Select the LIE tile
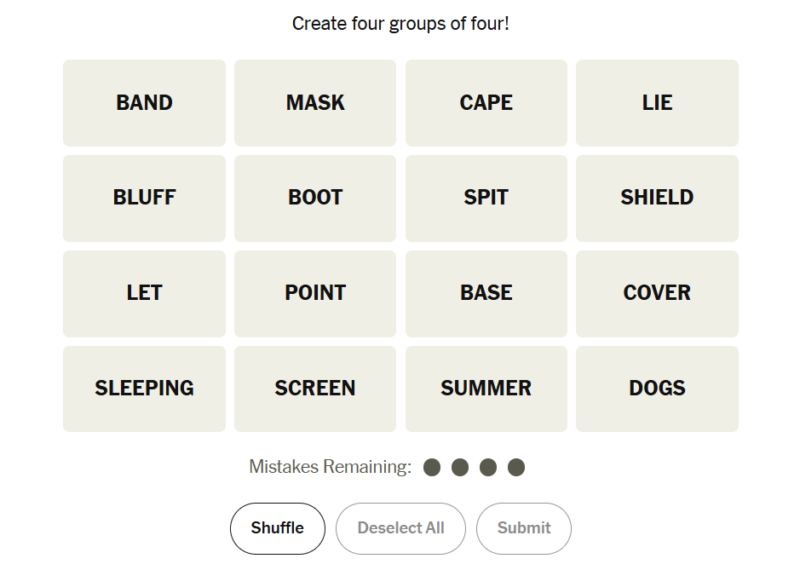 pos(657,103)
